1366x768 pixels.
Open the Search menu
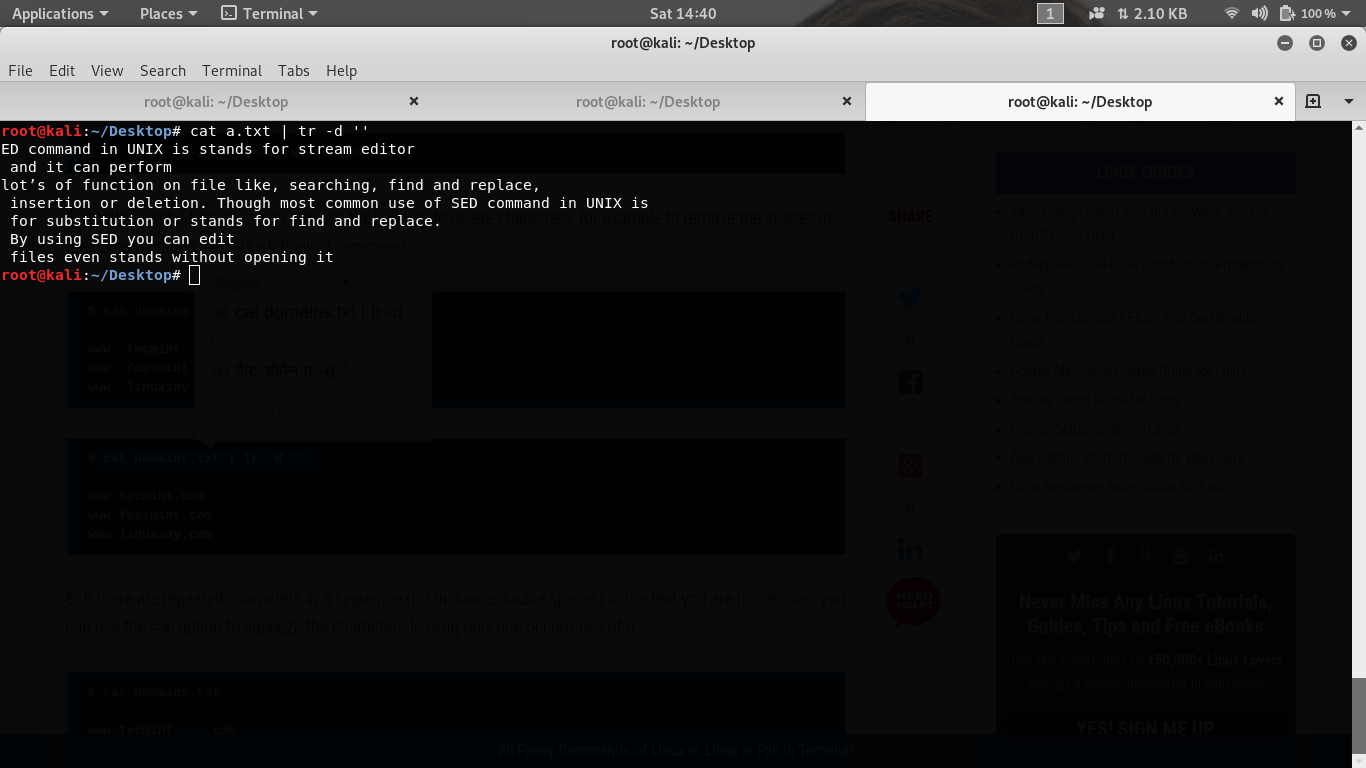pyautogui.click(x=163, y=70)
